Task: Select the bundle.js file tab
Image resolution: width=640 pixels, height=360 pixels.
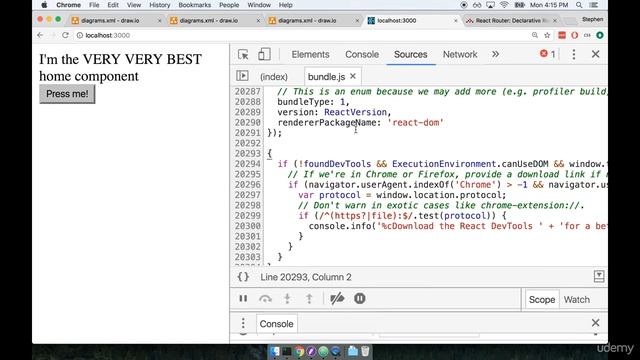Action: point(327,77)
